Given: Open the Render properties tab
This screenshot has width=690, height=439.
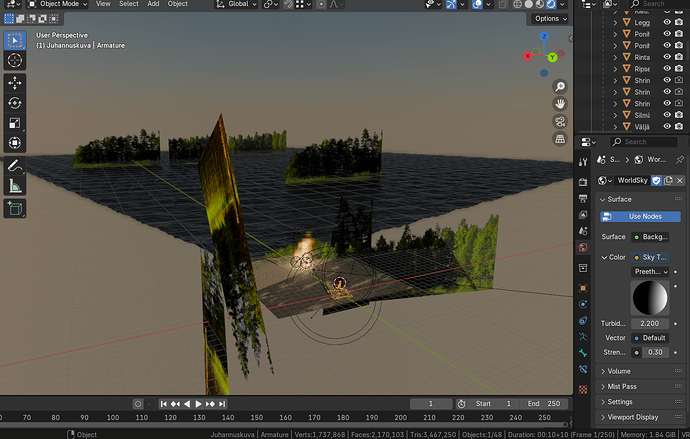Looking at the screenshot, I should [x=583, y=182].
